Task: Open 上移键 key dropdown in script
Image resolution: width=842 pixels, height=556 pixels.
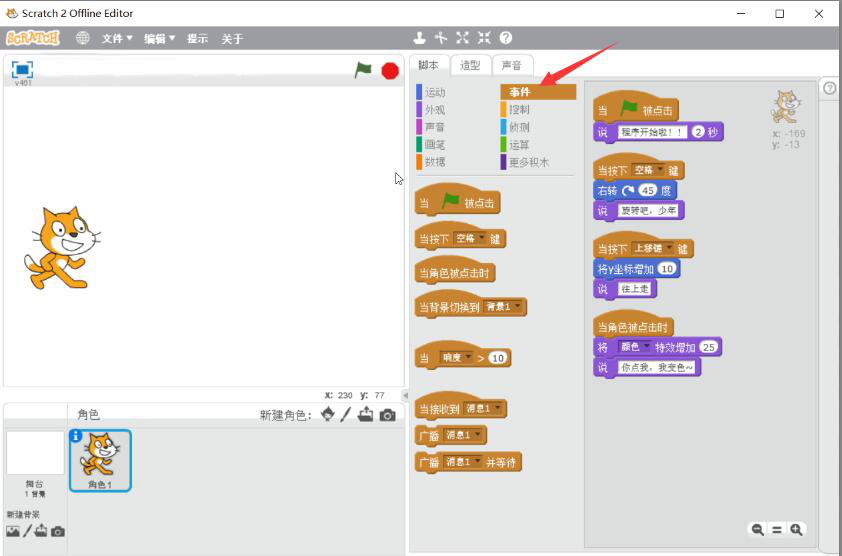Action: click(x=652, y=249)
